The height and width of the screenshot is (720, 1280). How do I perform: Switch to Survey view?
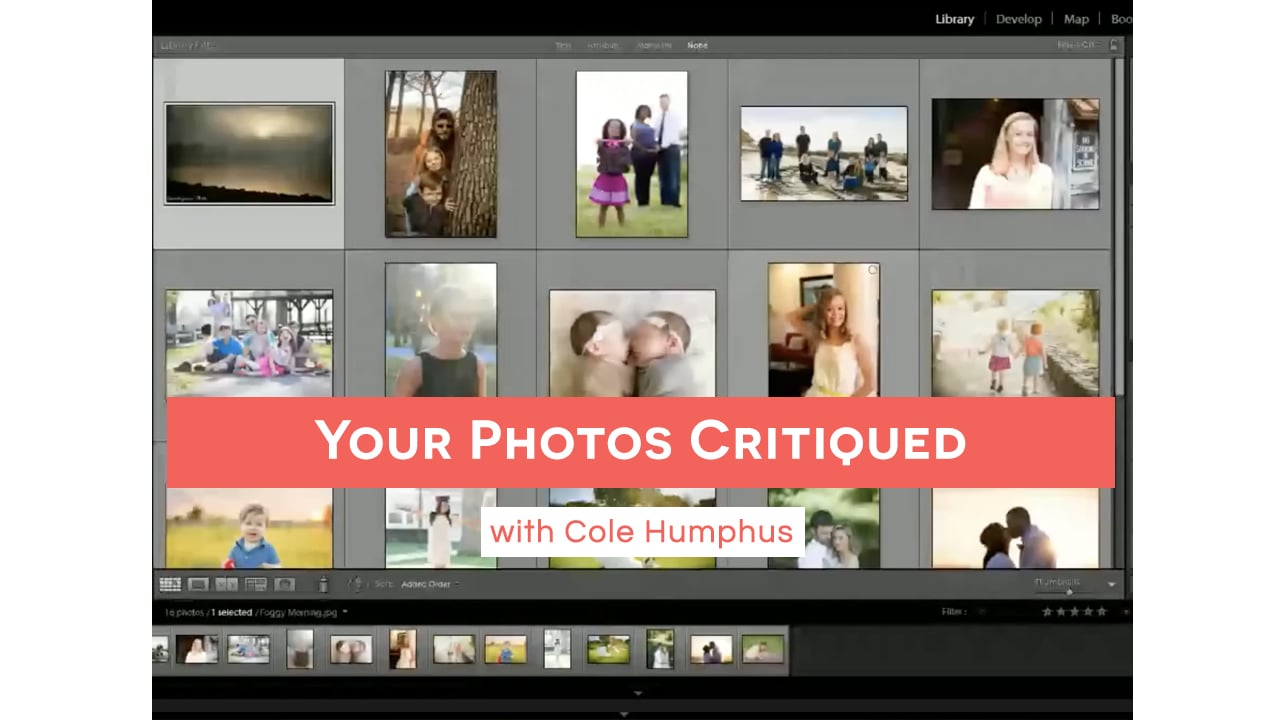[x=255, y=584]
